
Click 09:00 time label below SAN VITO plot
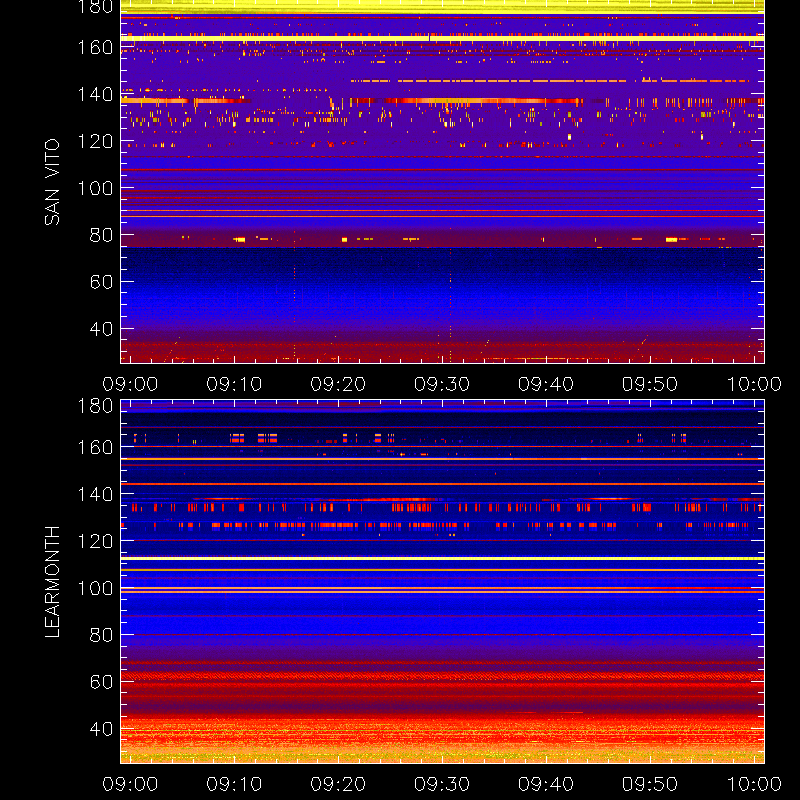pyautogui.click(x=130, y=384)
